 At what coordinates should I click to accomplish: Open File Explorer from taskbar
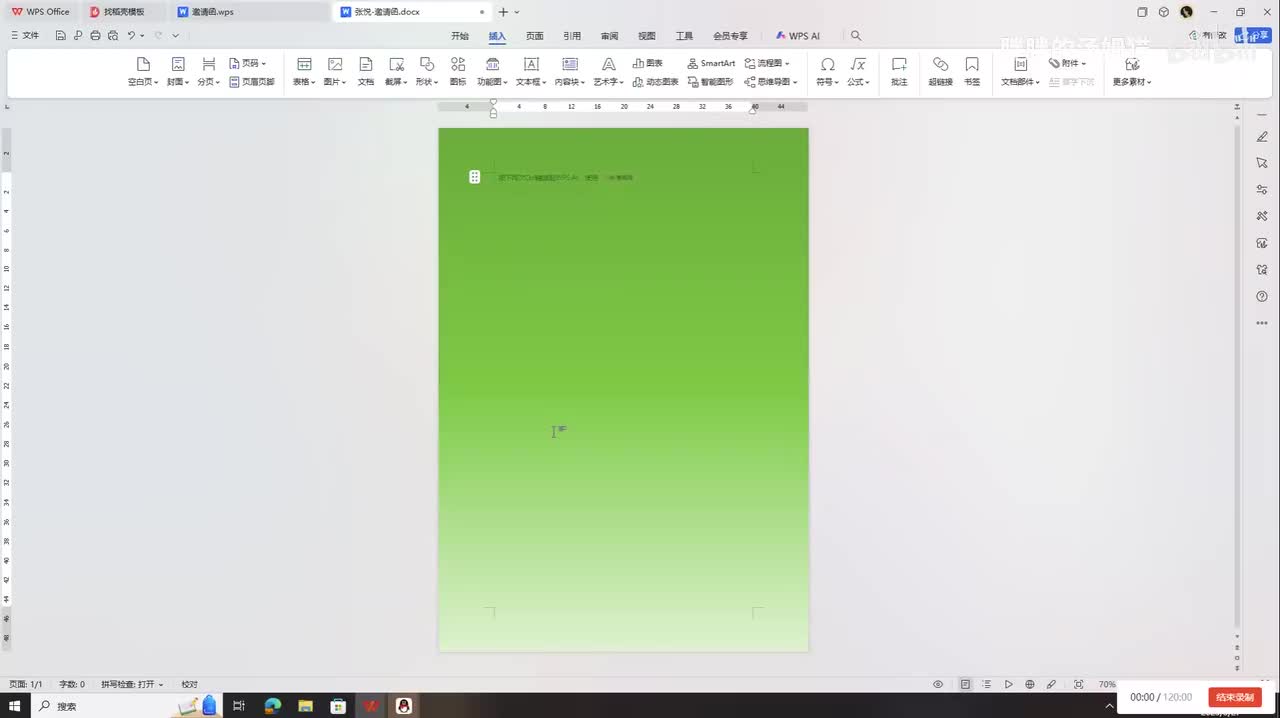306,706
